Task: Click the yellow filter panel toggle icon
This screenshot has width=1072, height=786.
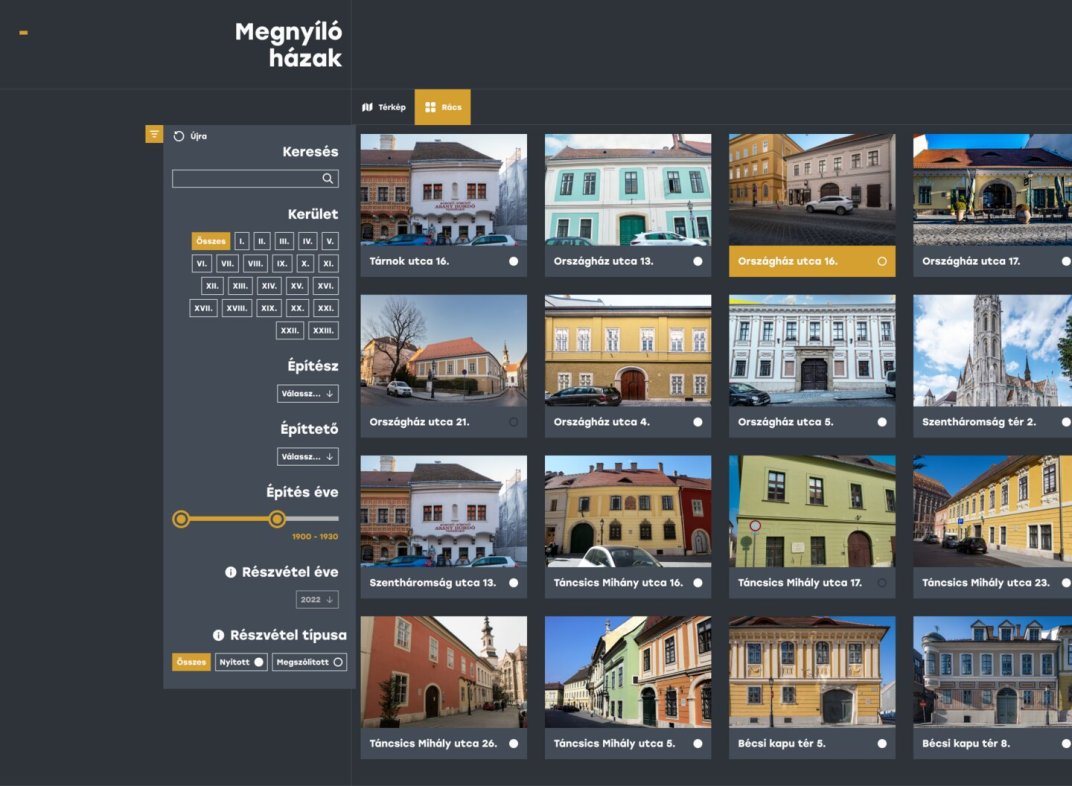Action: [x=154, y=134]
